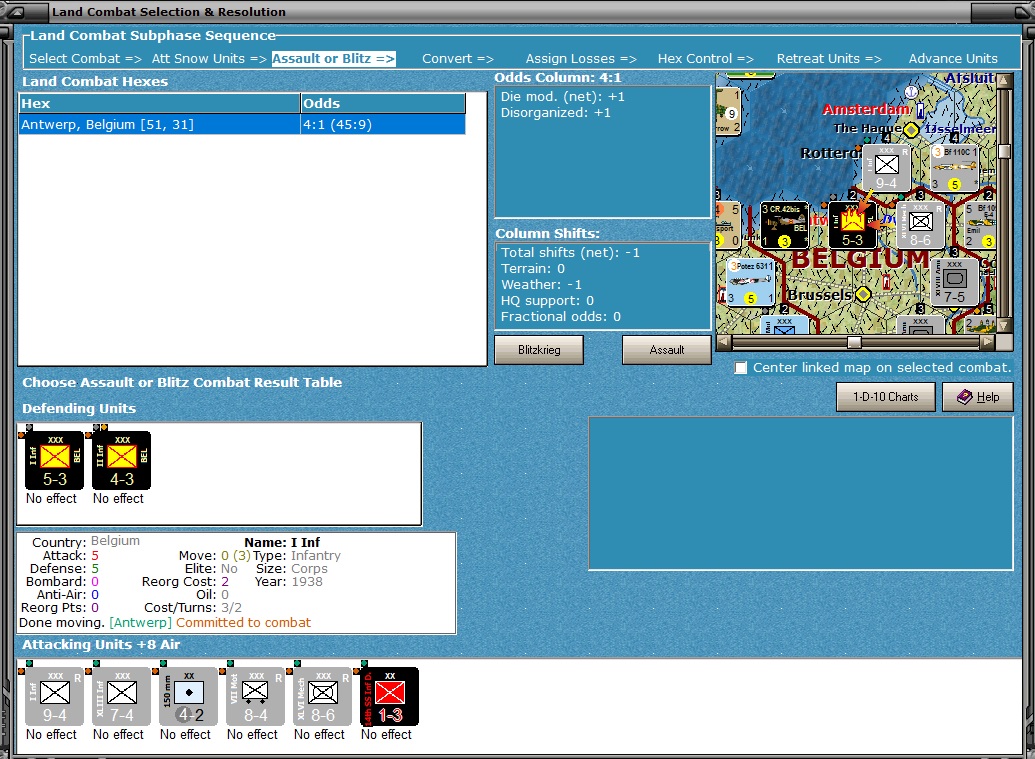
Task: Choose the Assault combat table
Action: click(x=667, y=350)
